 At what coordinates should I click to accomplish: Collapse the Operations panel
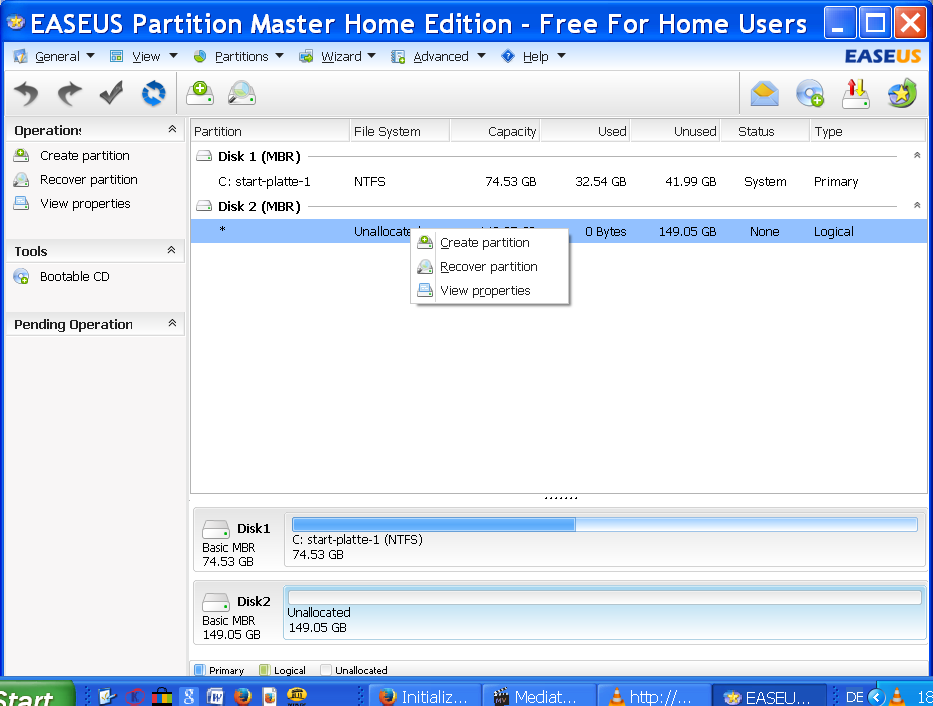tap(172, 129)
